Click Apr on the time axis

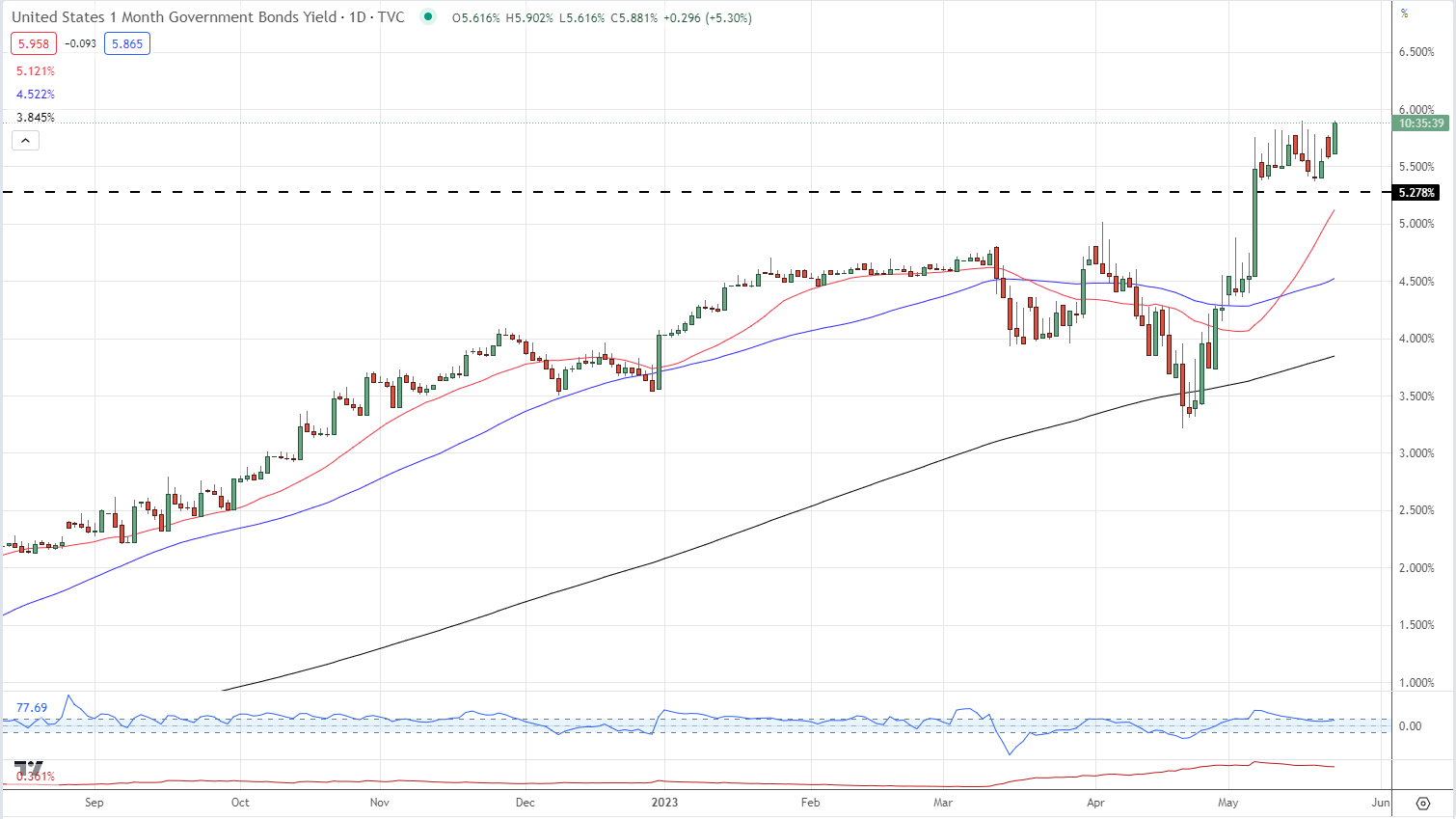coord(1095,803)
